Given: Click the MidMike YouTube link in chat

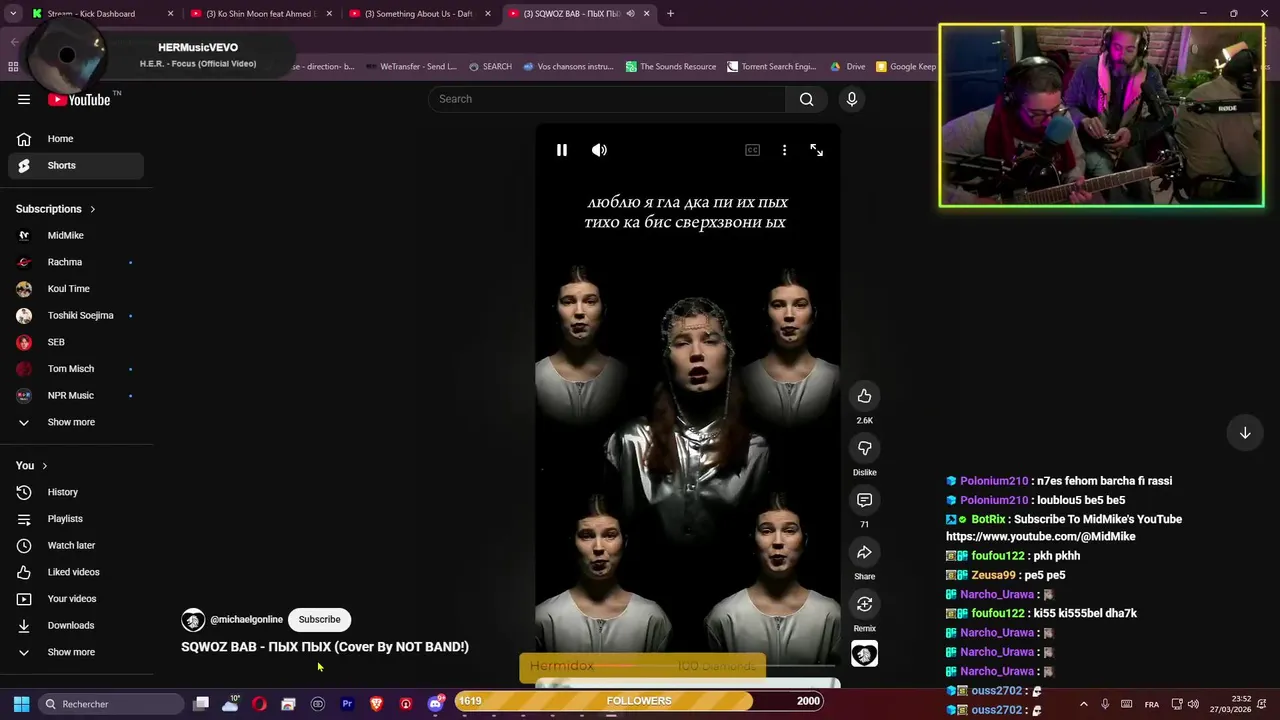Looking at the screenshot, I should 1040,537.
